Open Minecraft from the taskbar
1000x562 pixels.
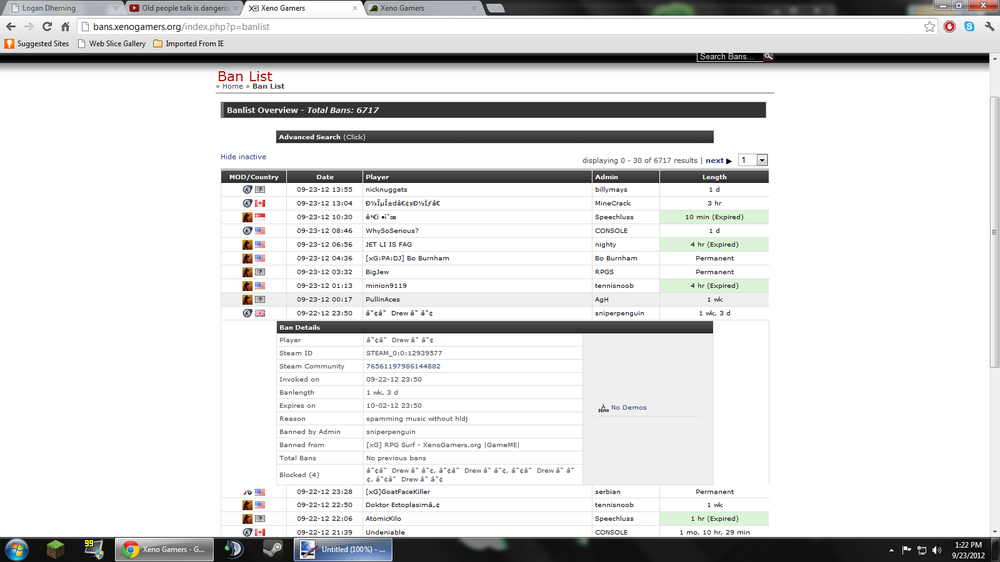55,549
